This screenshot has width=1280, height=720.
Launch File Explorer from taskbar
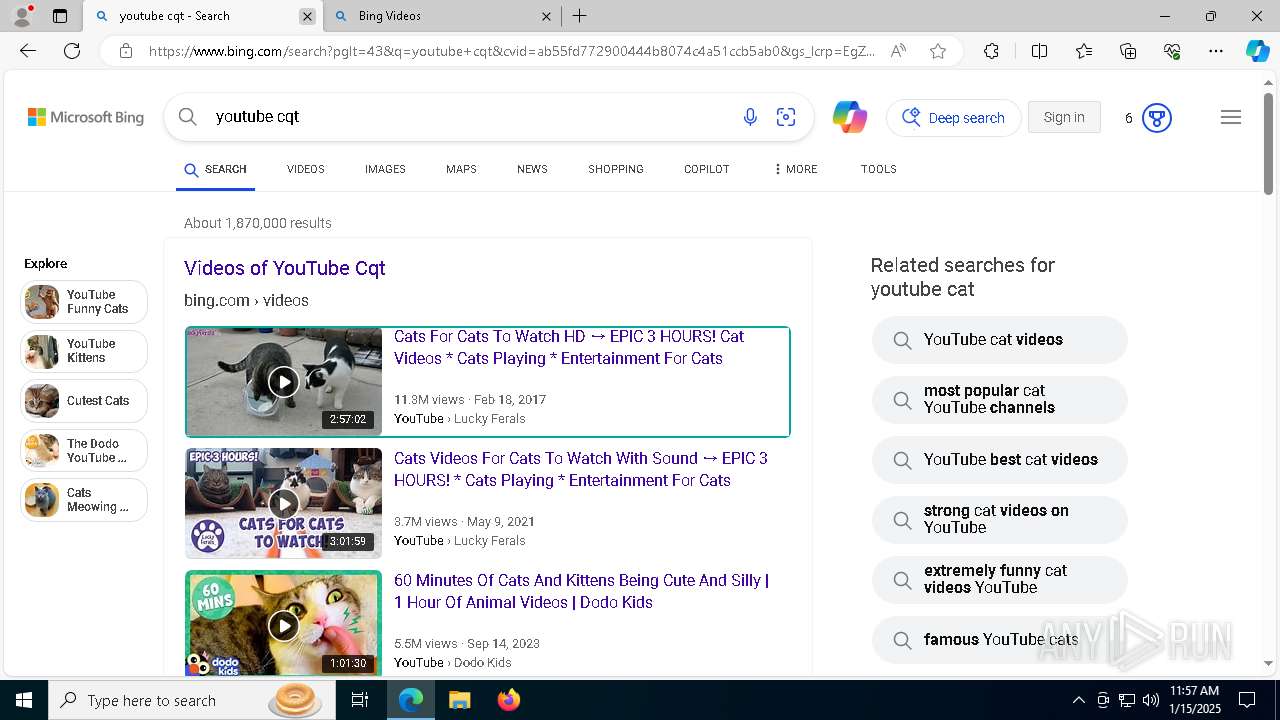click(459, 700)
